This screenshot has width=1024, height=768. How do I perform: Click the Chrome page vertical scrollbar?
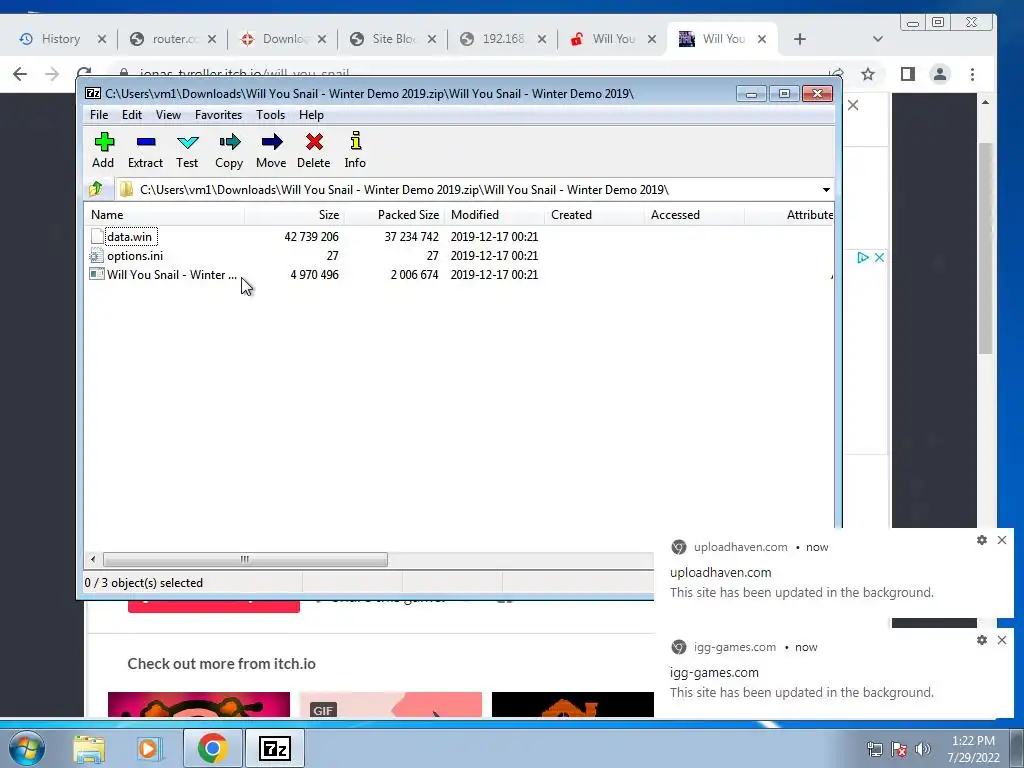(x=985, y=248)
